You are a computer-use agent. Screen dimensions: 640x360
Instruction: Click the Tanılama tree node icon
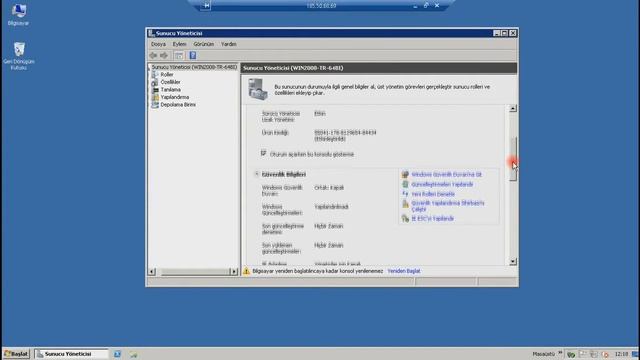click(x=155, y=90)
